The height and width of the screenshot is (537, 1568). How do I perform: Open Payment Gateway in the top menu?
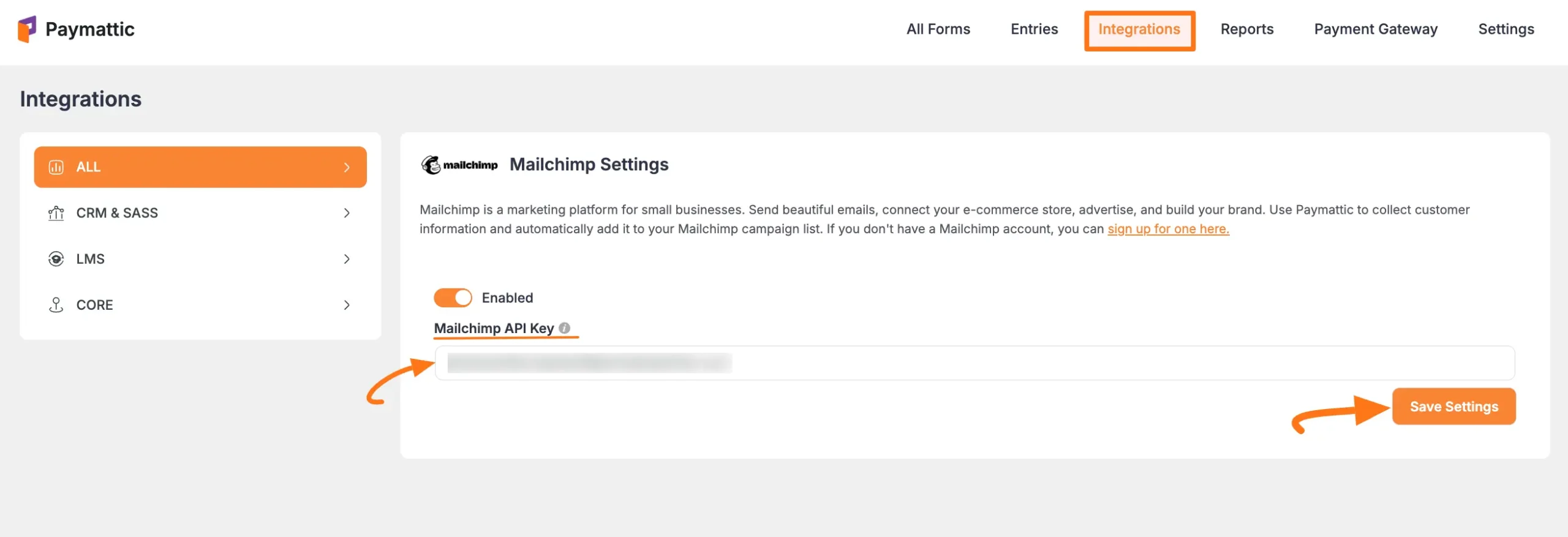point(1375,29)
